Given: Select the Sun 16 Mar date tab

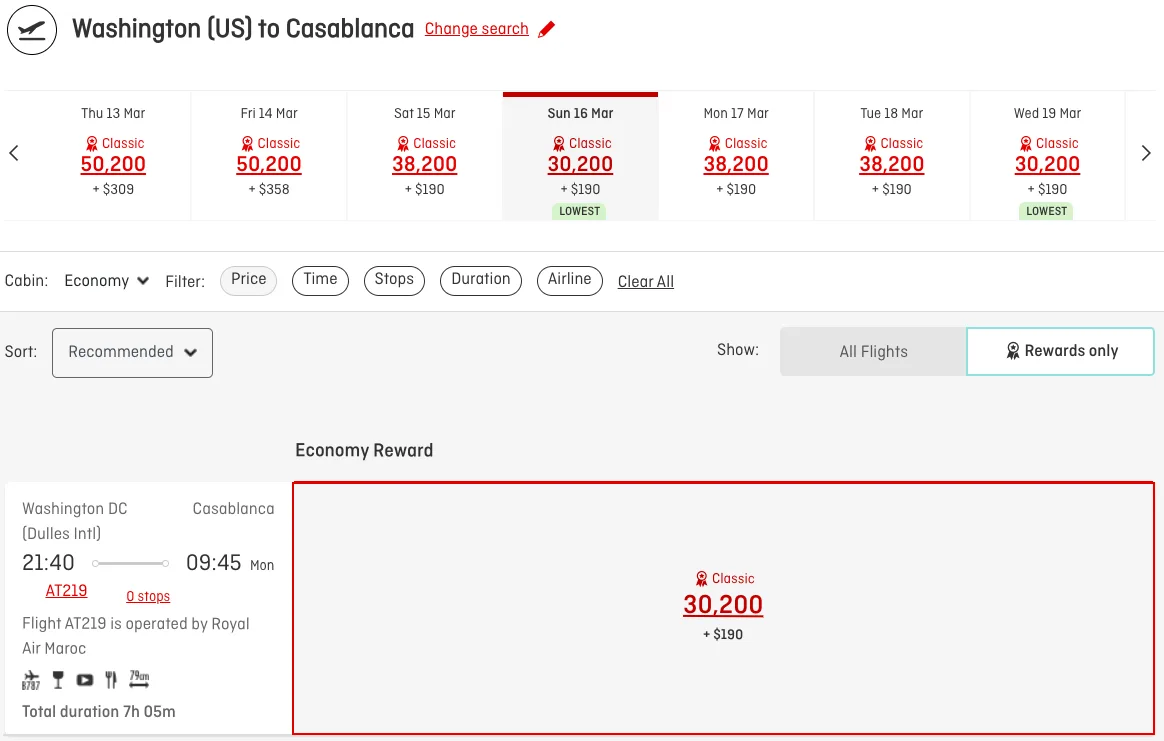Looking at the screenshot, I should point(581,156).
